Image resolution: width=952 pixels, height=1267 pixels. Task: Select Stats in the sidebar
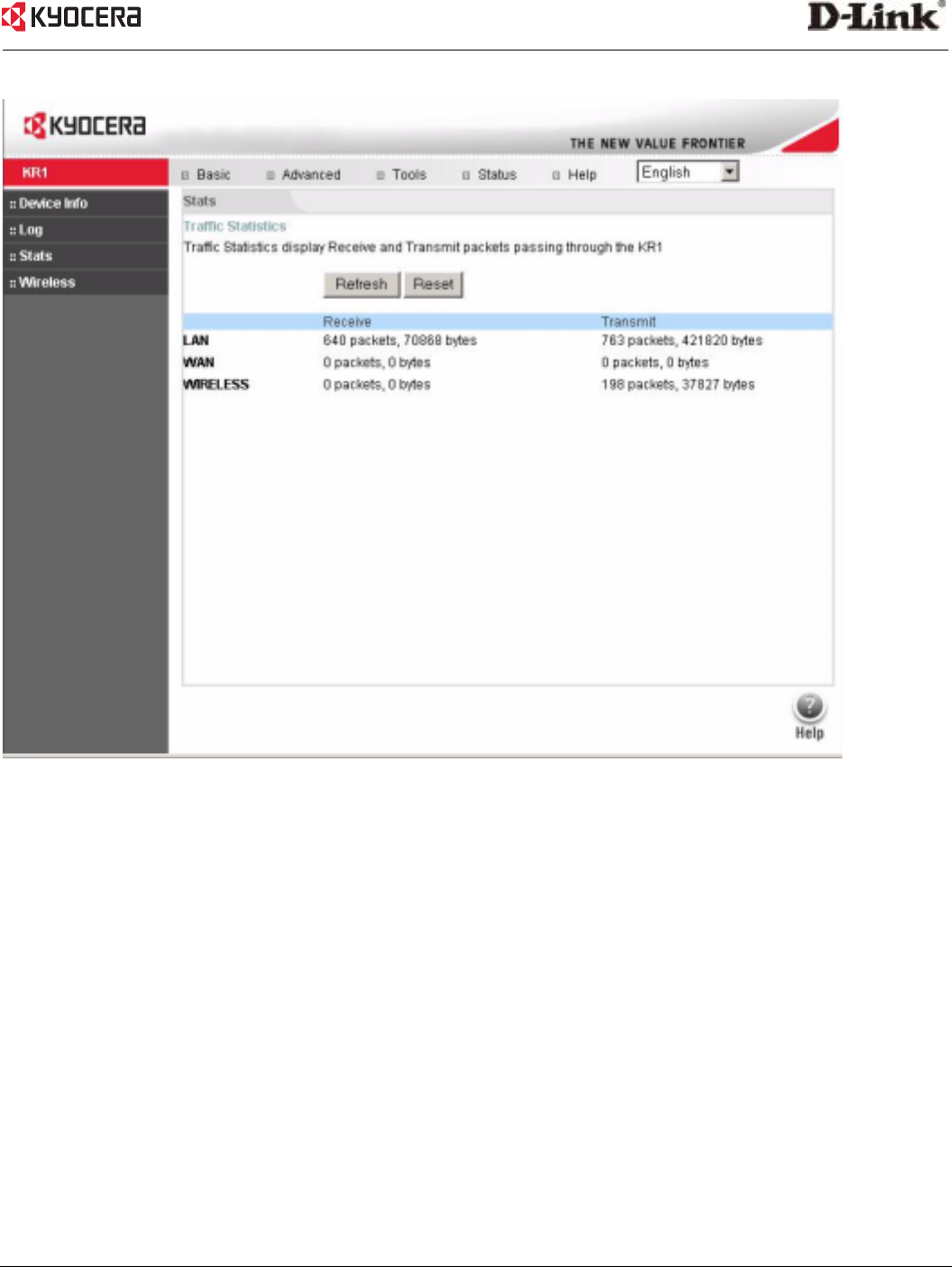[86, 256]
